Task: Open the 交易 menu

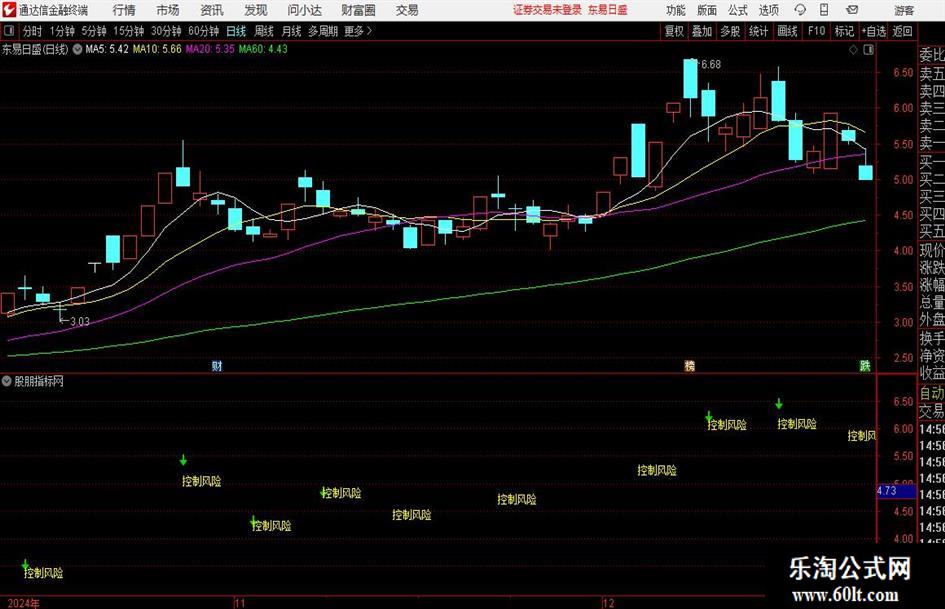Action: click(407, 10)
